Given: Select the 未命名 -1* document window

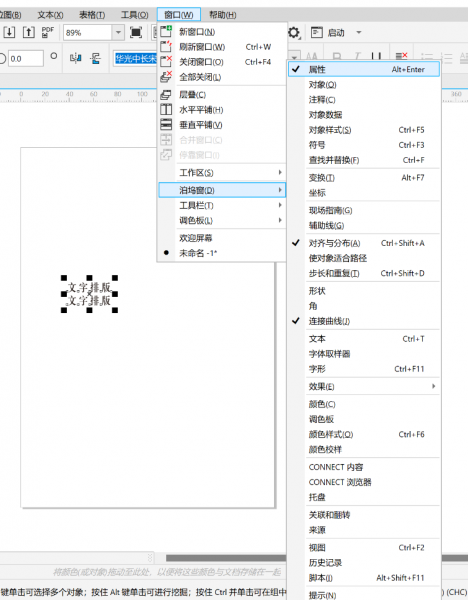Looking at the screenshot, I should pos(222,253).
